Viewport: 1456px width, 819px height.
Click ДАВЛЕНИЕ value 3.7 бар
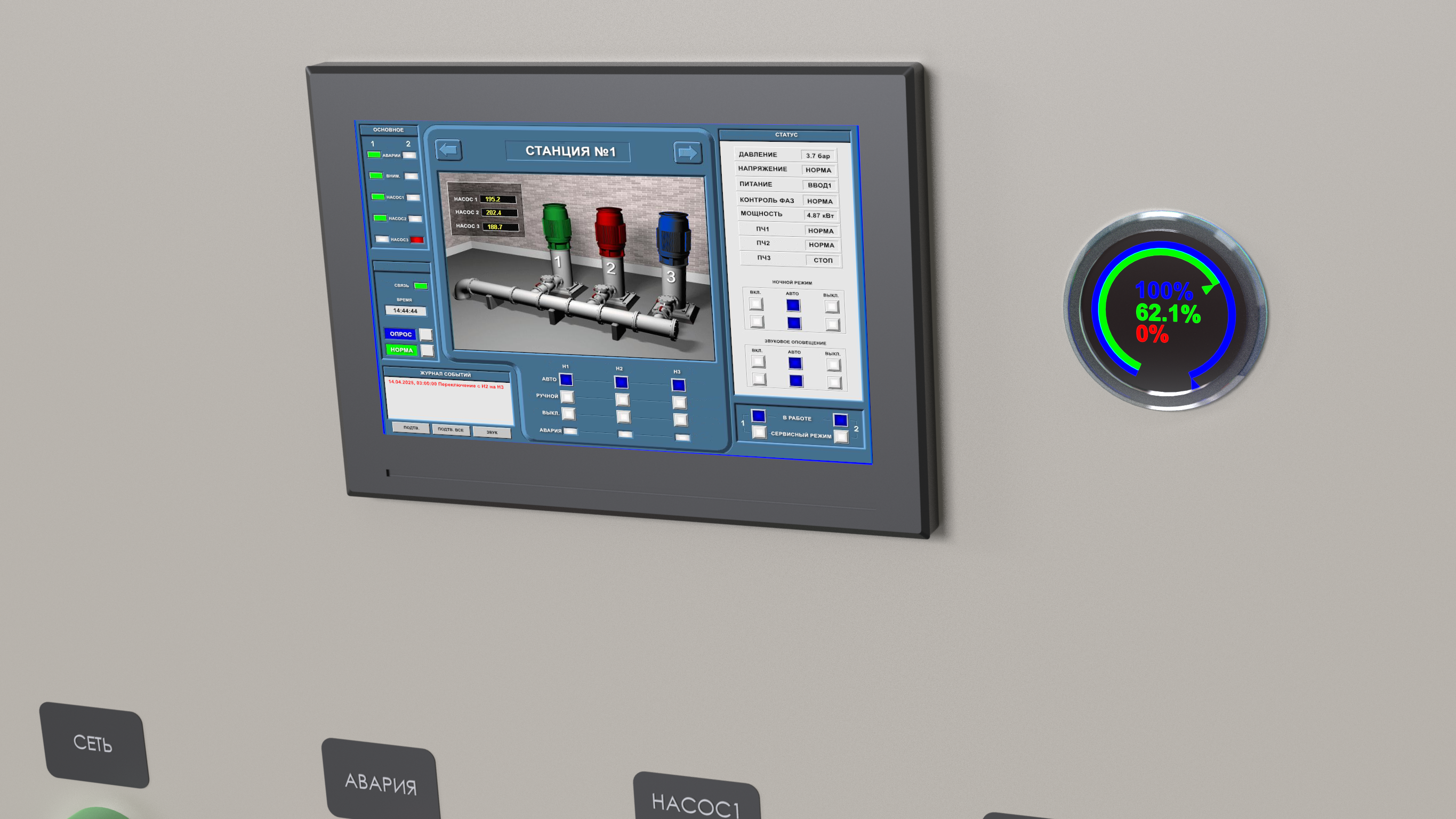pyautogui.click(x=818, y=156)
